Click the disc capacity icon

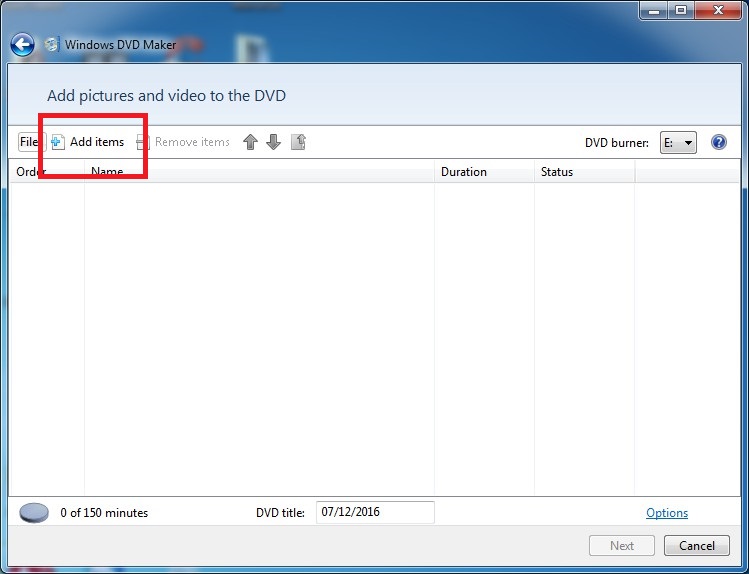[34, 513]
